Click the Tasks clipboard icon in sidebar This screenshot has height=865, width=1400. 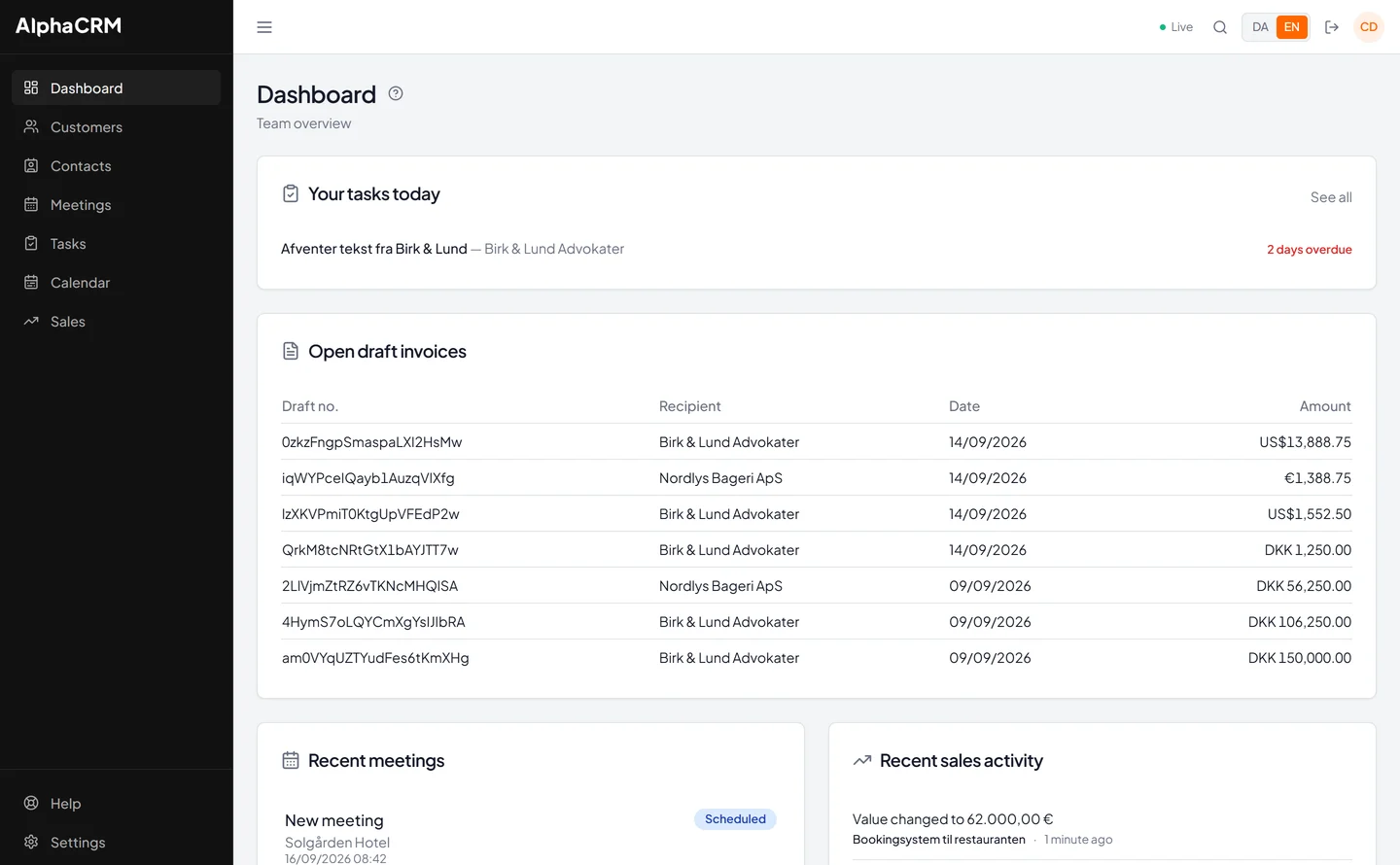click(x=31, y=243)
